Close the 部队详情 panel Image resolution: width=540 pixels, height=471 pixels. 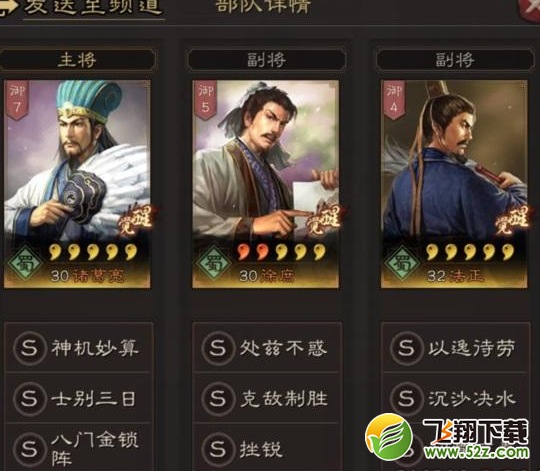point(530,9)
